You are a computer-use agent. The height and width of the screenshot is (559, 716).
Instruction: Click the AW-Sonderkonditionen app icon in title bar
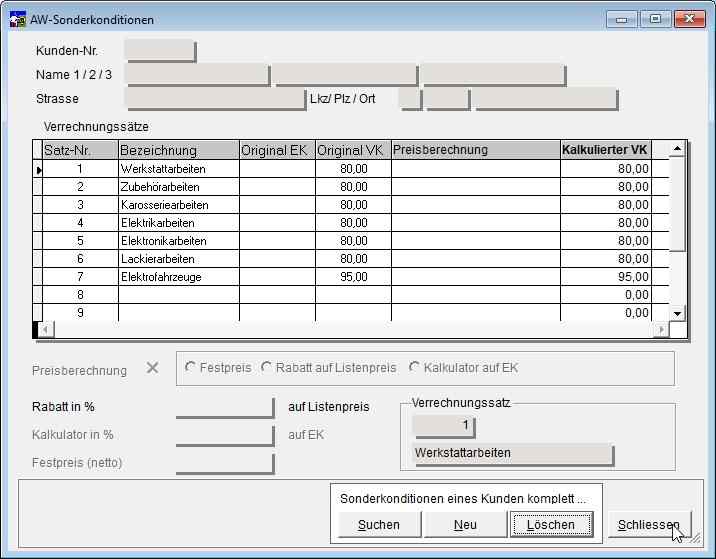(x=17, y=20)
